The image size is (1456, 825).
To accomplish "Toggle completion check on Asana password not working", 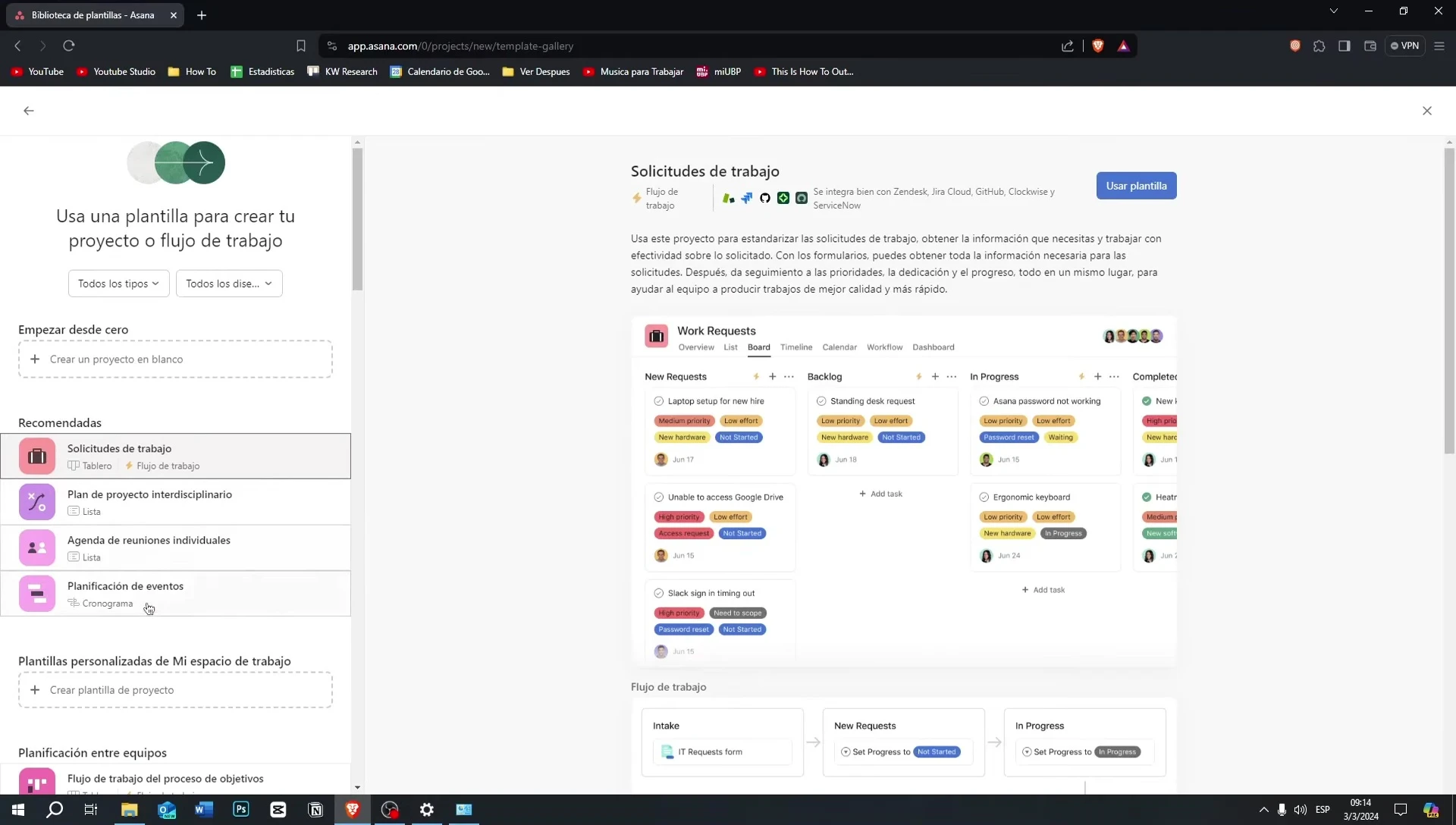I will [x=984, y=402].
